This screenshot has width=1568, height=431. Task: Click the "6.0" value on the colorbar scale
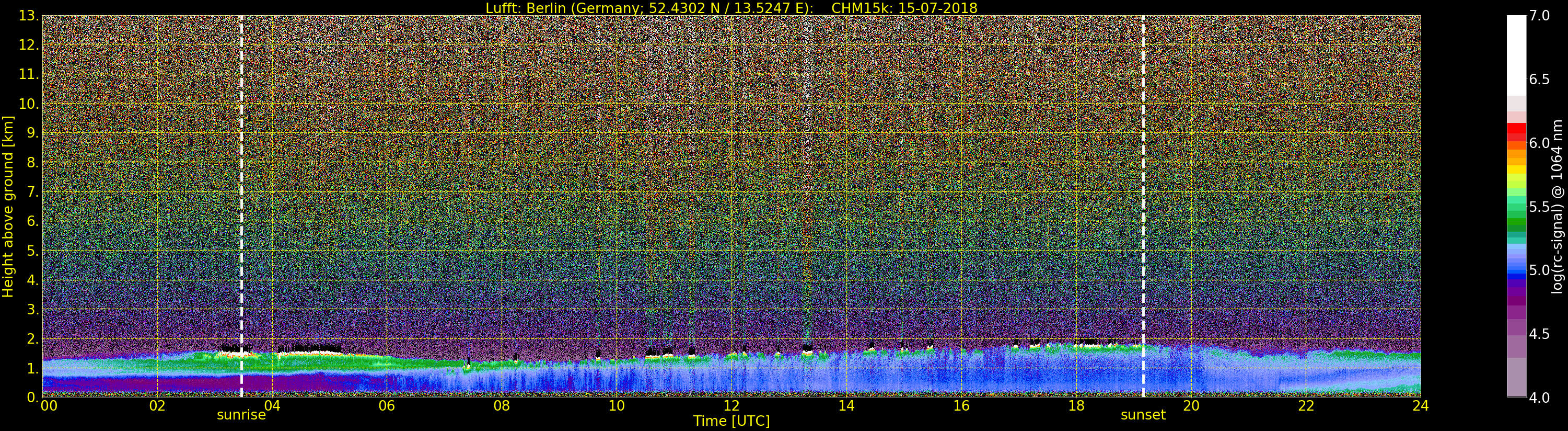pos(1539,143)
